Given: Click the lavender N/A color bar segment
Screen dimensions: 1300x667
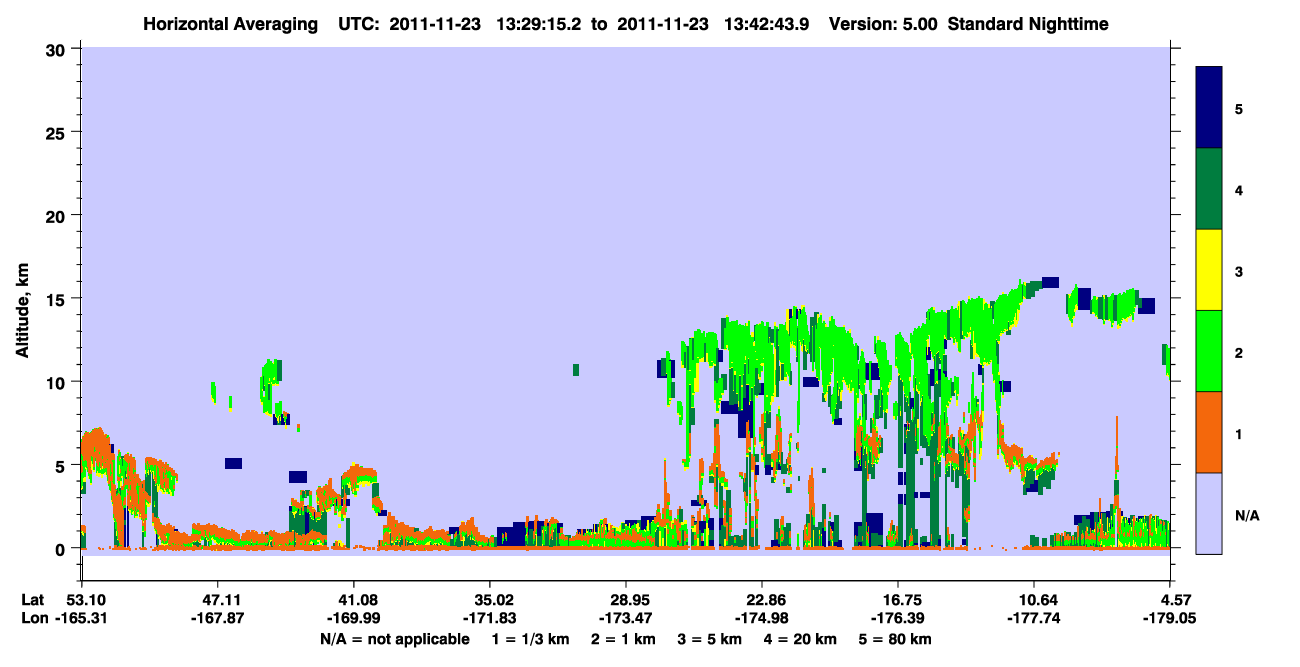Looking at the screenshot, I should coord(1209,513).
